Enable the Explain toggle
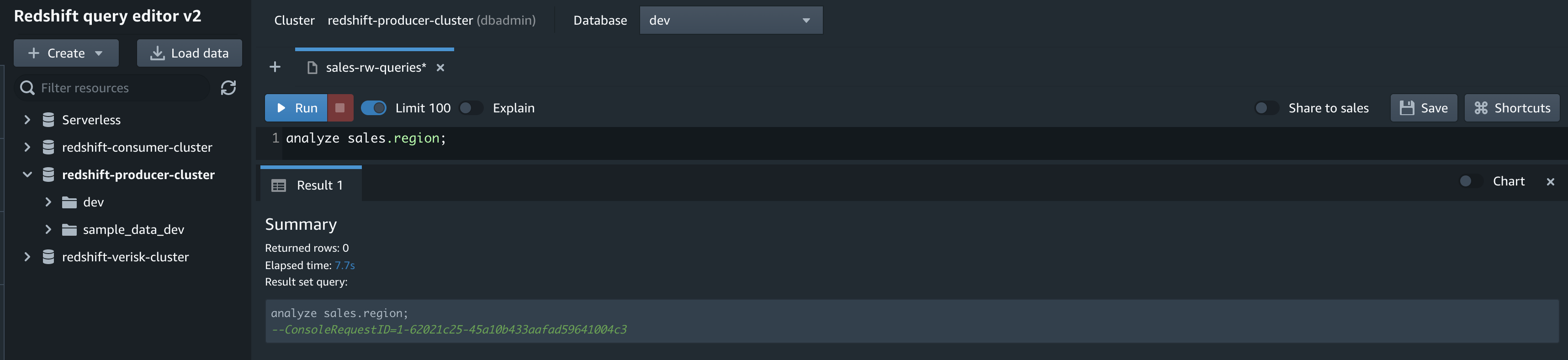The width and height of the screenshot is (1568, 360). pos(471,108)
